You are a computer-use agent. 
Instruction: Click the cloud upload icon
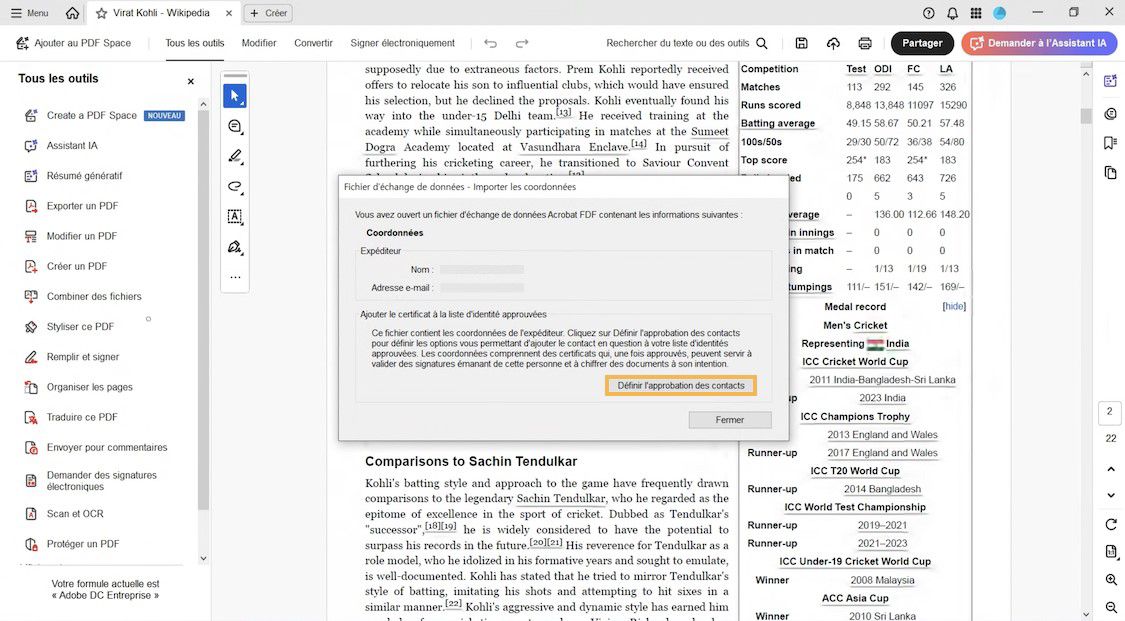click(x=833, y=43)
